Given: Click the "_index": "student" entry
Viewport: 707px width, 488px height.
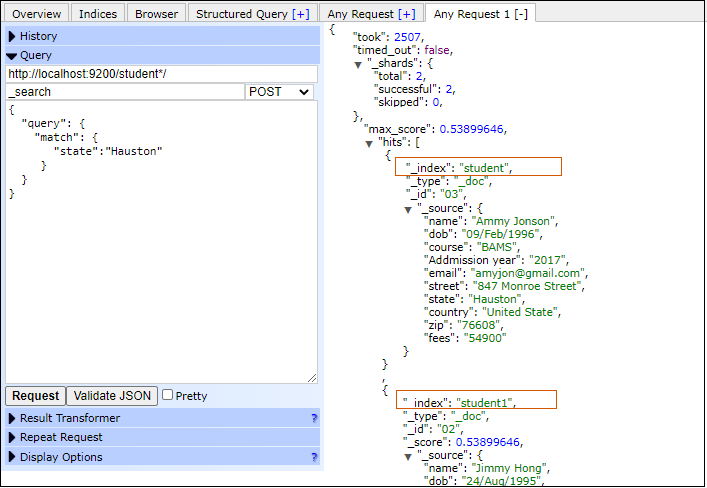Looking at the screenshot, I should 459,168.
